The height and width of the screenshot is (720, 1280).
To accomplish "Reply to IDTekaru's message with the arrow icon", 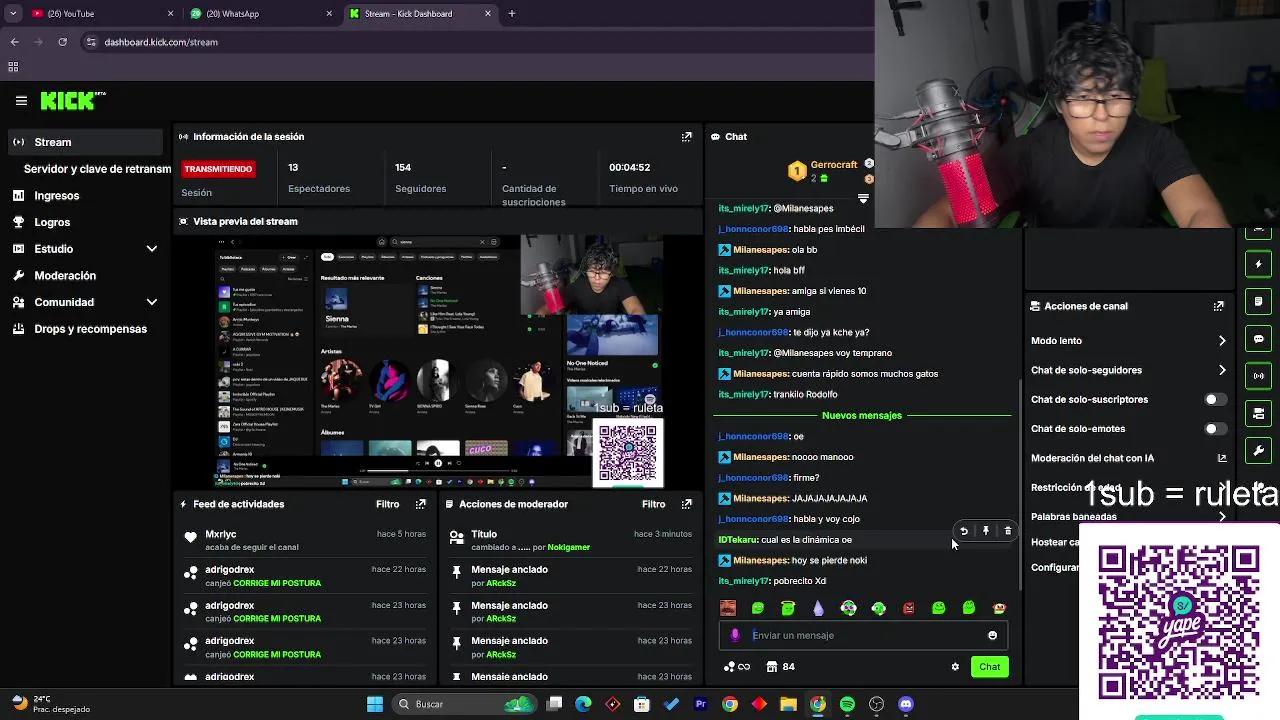I will coord(964,531).
